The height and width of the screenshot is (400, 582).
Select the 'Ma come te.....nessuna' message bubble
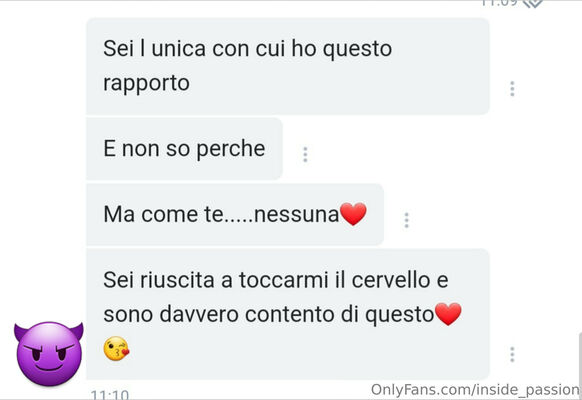pos(235,214)
